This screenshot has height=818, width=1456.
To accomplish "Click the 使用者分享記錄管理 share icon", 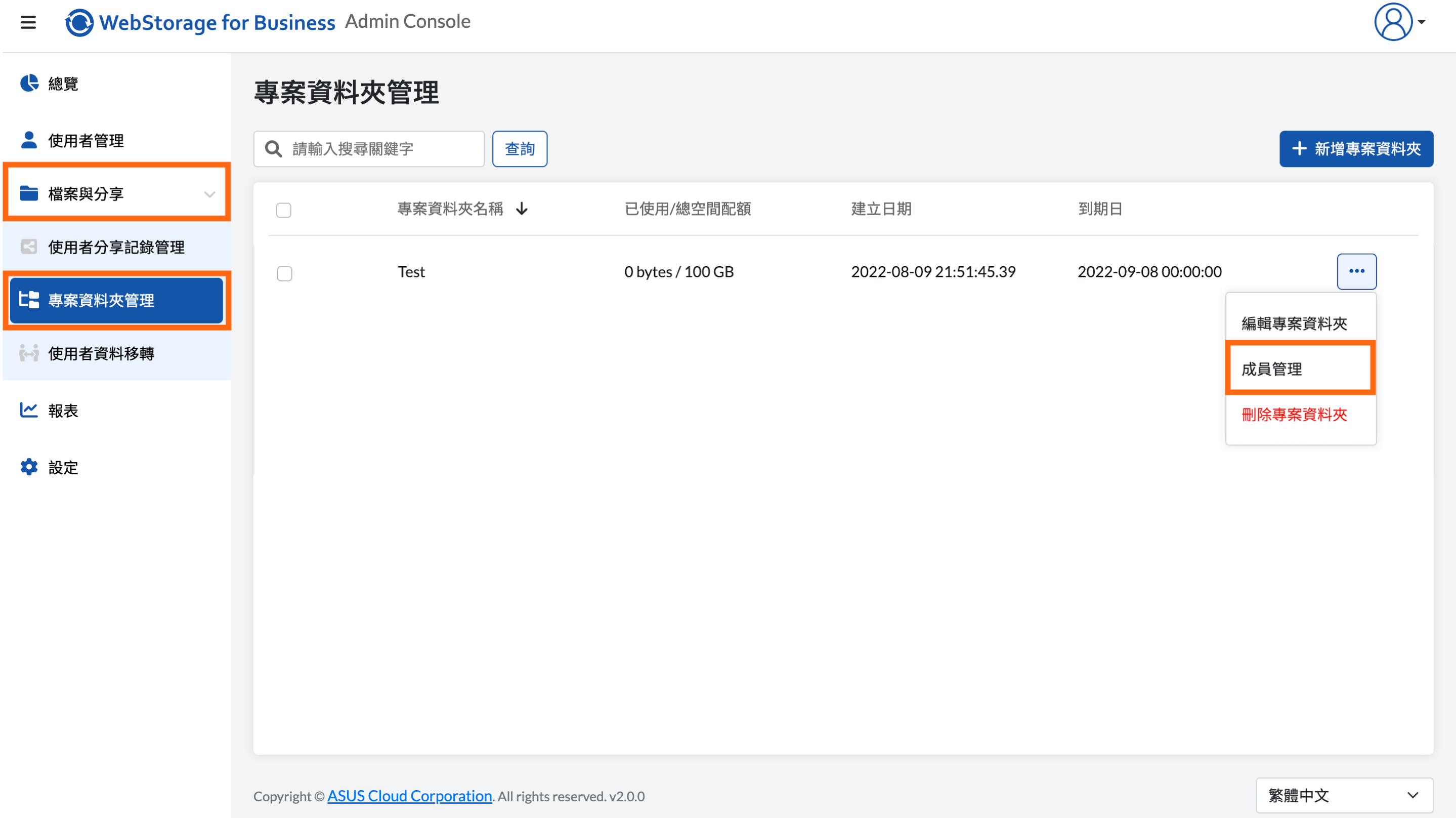I will pos(29,247).
